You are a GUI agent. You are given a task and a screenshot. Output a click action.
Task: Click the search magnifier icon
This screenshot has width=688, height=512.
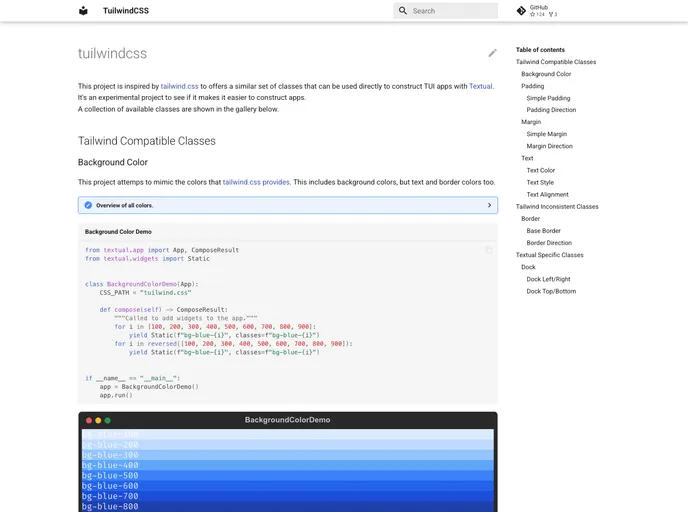(x=403, y=11)
